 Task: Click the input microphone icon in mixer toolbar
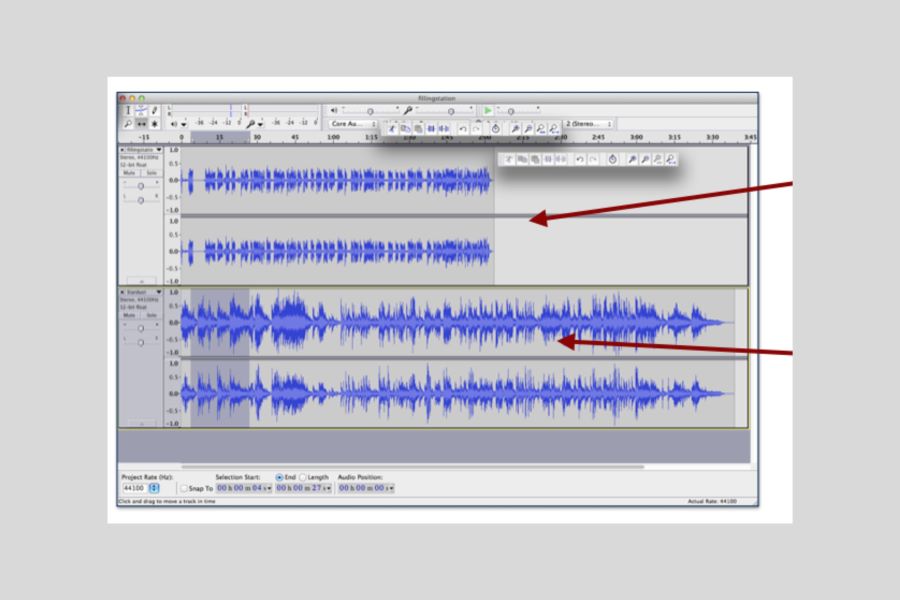[x=408, y=110]
